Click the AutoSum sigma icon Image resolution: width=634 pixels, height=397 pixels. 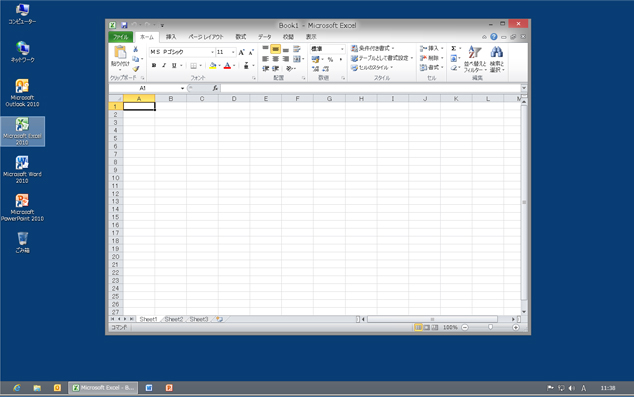coord(454,49)
